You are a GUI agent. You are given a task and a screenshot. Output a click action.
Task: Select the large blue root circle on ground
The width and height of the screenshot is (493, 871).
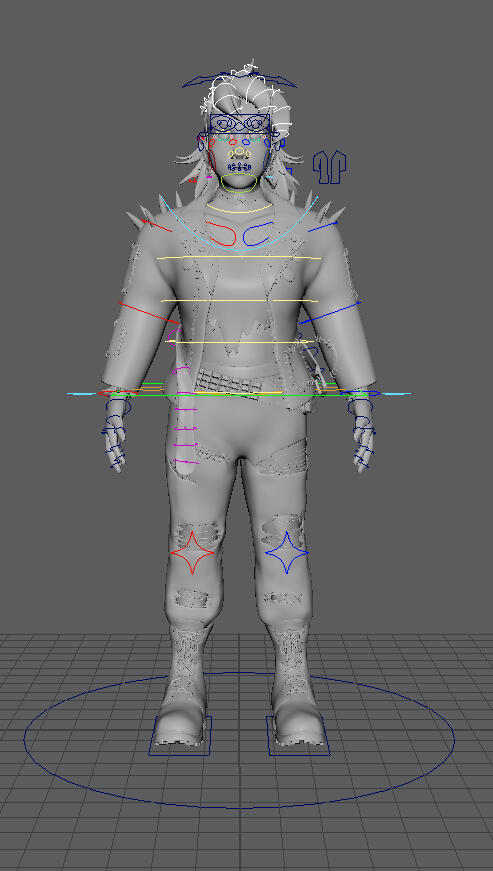(239, 739)
